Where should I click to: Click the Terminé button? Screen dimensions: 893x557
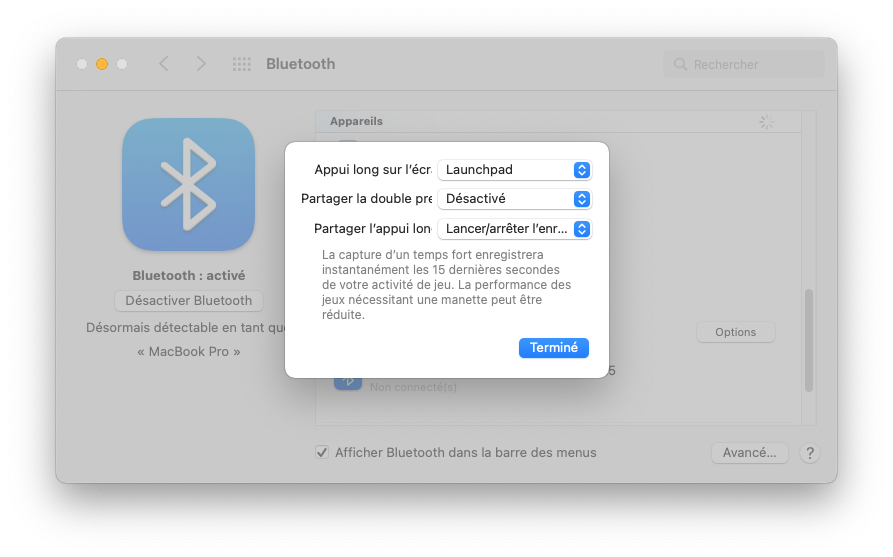[554, 347]
